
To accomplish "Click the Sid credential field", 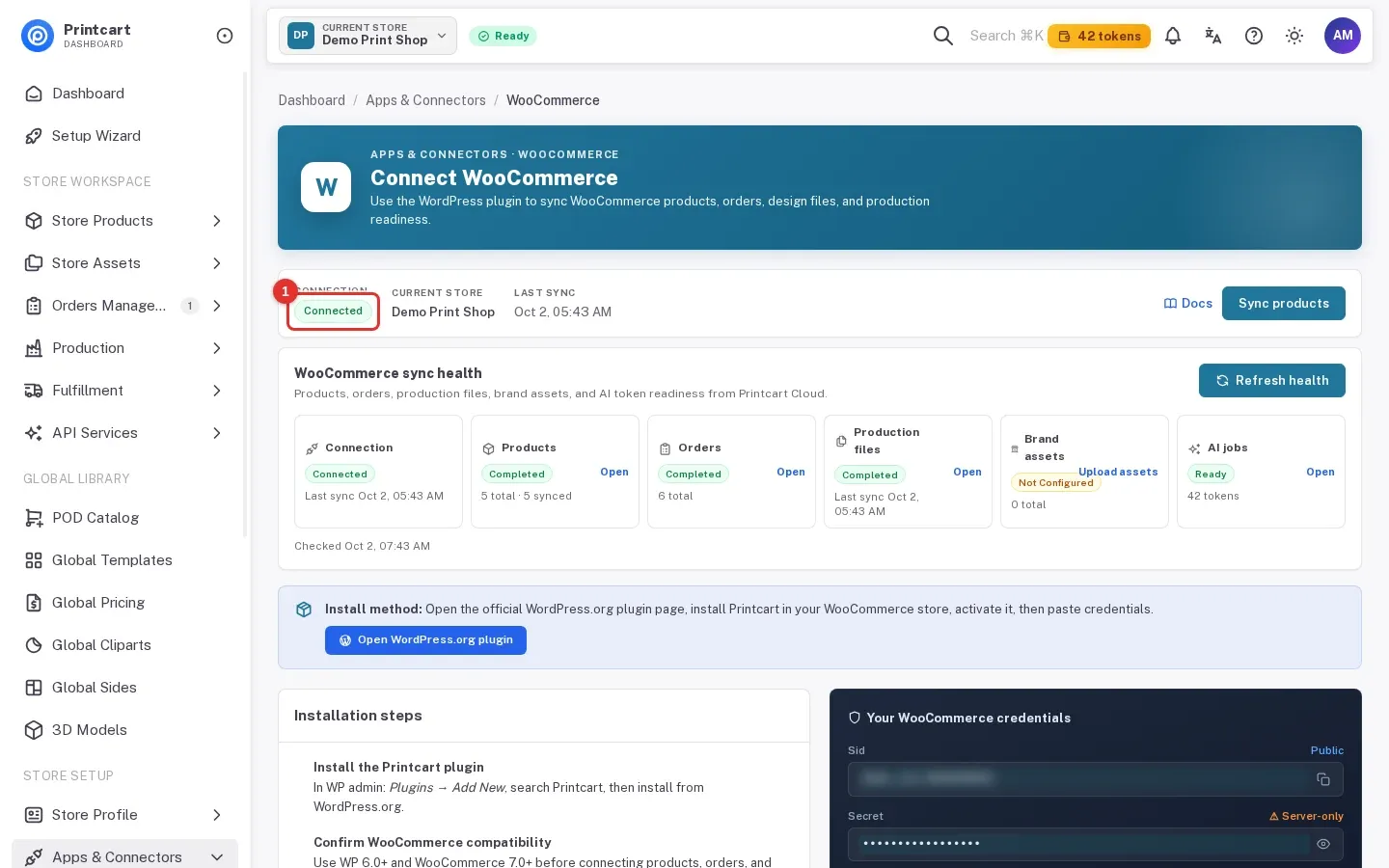I will pos(1096,779).
